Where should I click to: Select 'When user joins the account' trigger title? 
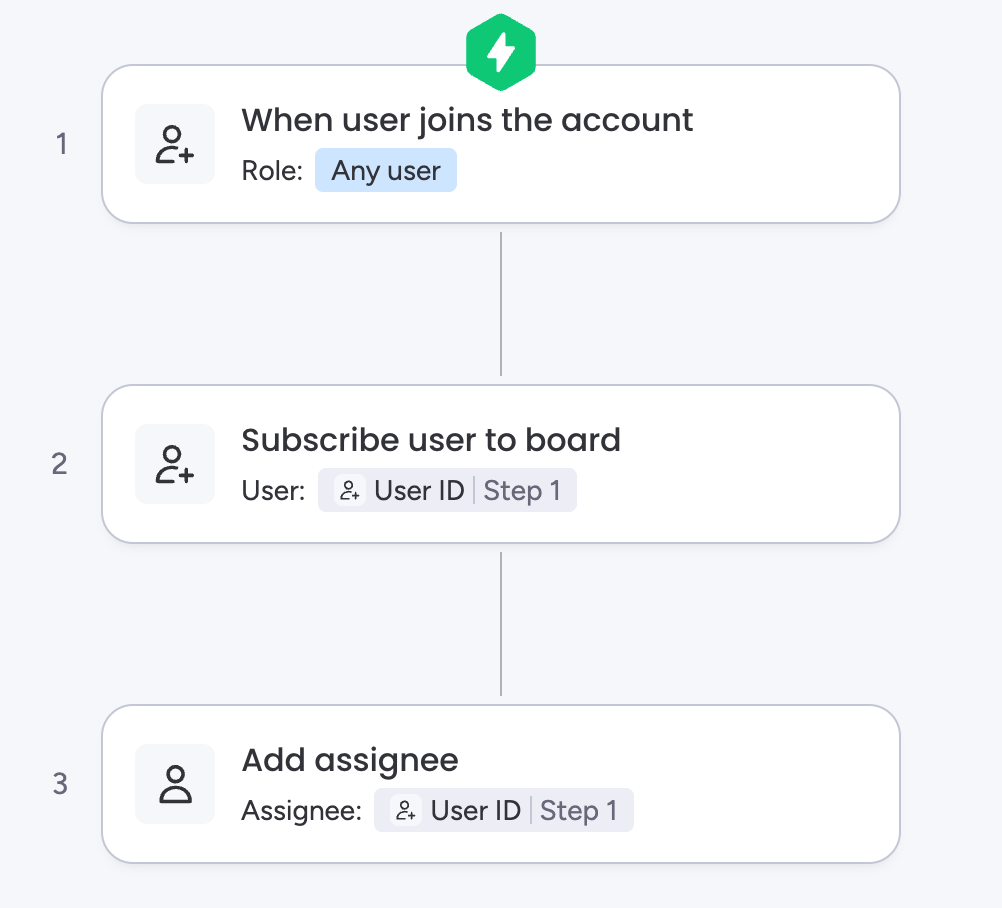click(467, 120)
